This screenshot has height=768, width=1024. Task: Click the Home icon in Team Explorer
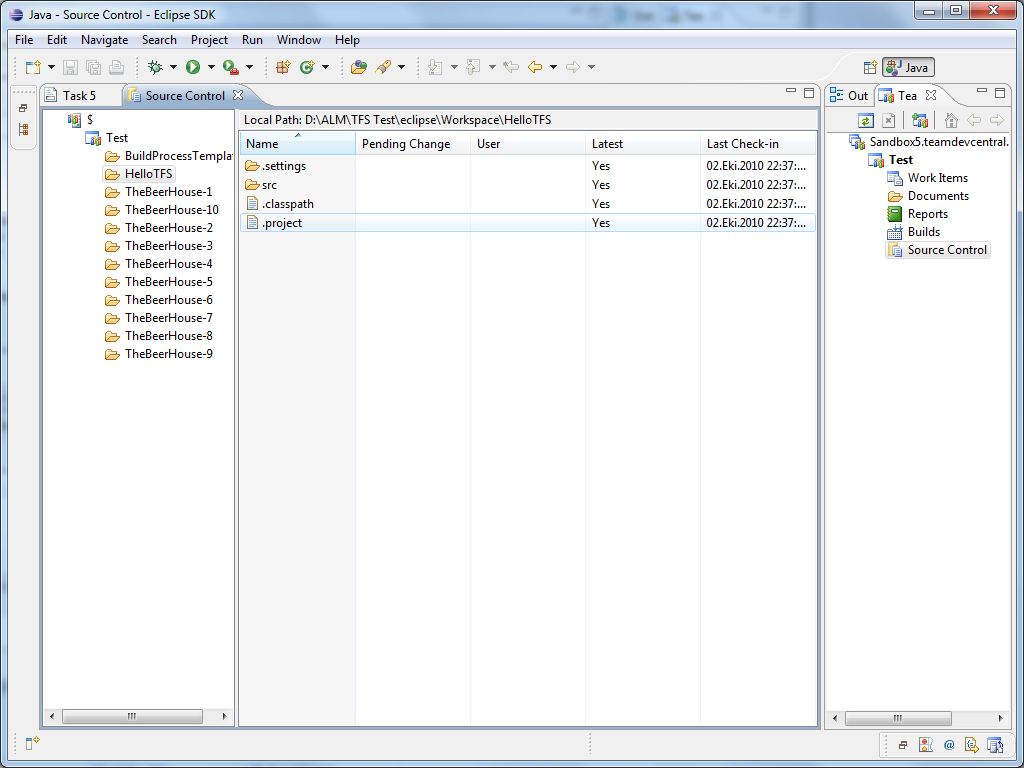951,120
